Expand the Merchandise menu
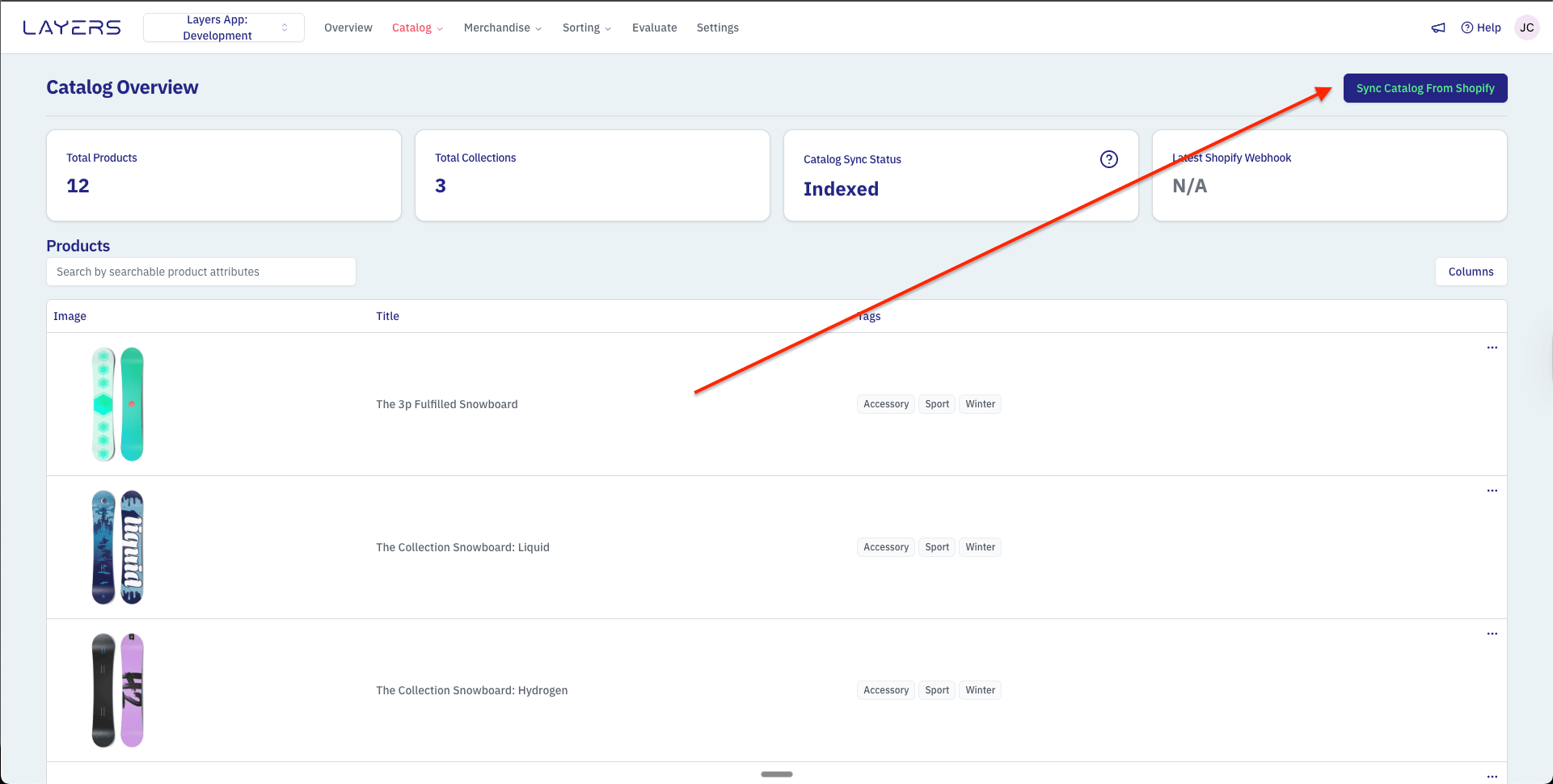Viewport: 1553px width, 784px height. coord(503,27)
